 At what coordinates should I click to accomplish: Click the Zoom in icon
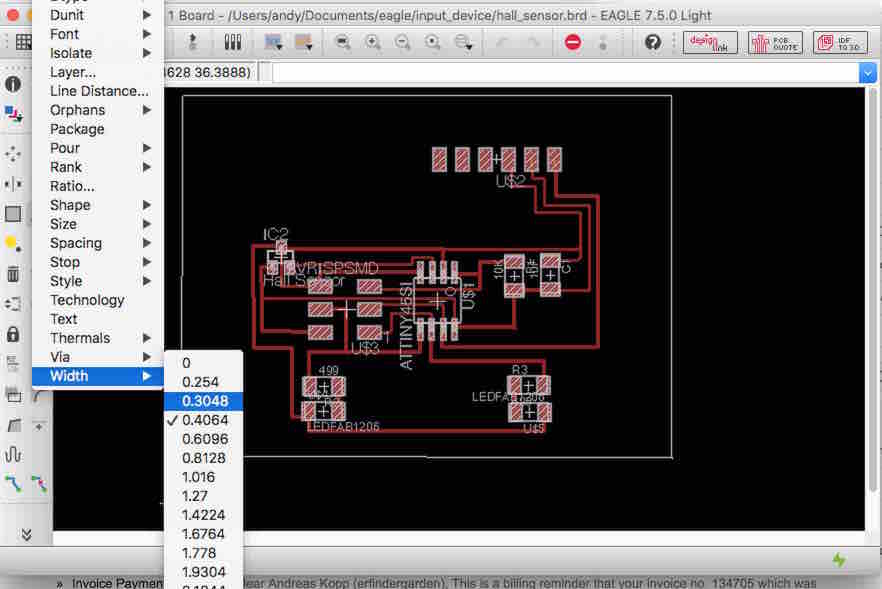(x=372, y=42)
